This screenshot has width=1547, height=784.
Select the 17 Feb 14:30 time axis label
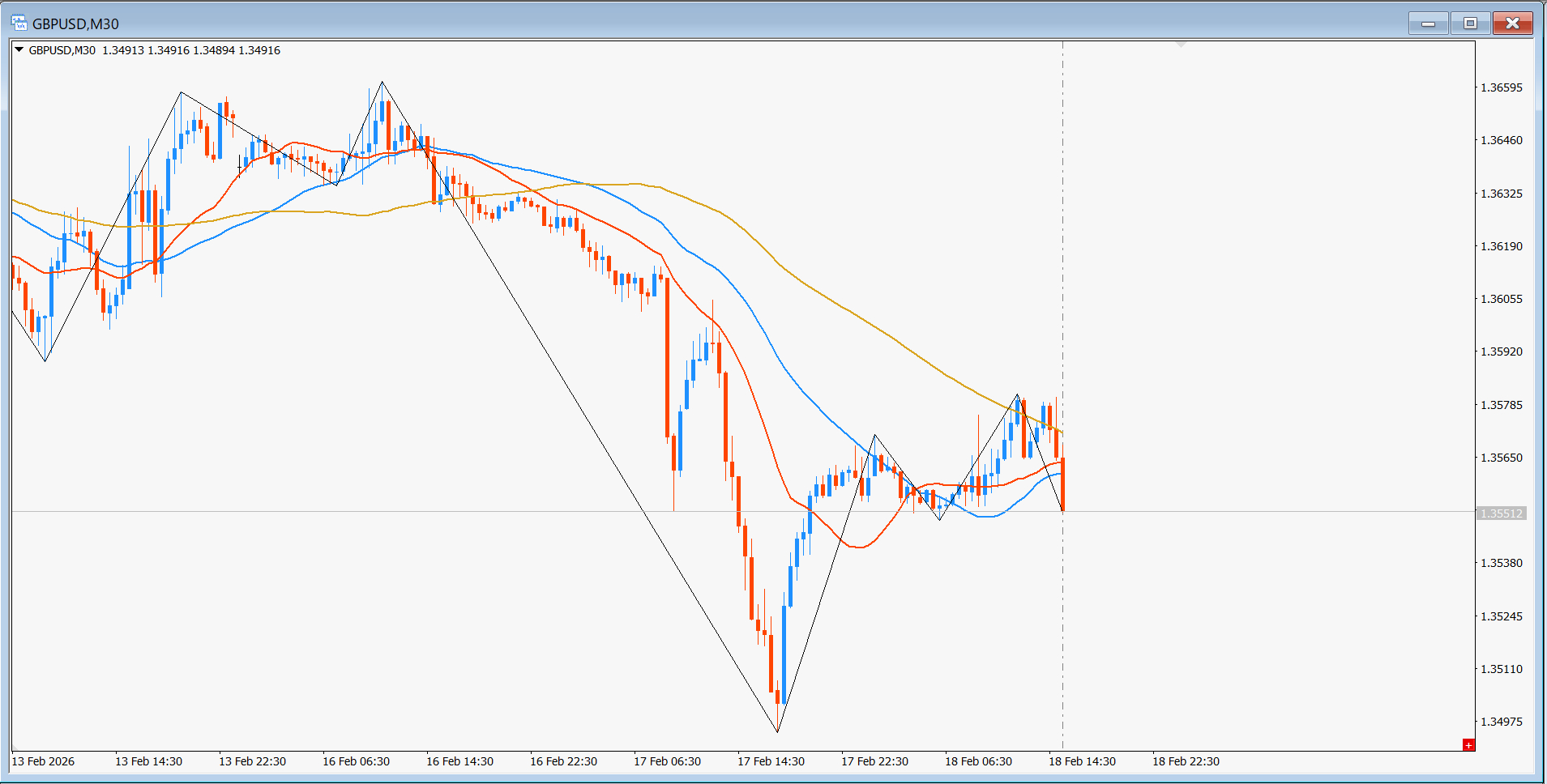[x=771, y=761]
